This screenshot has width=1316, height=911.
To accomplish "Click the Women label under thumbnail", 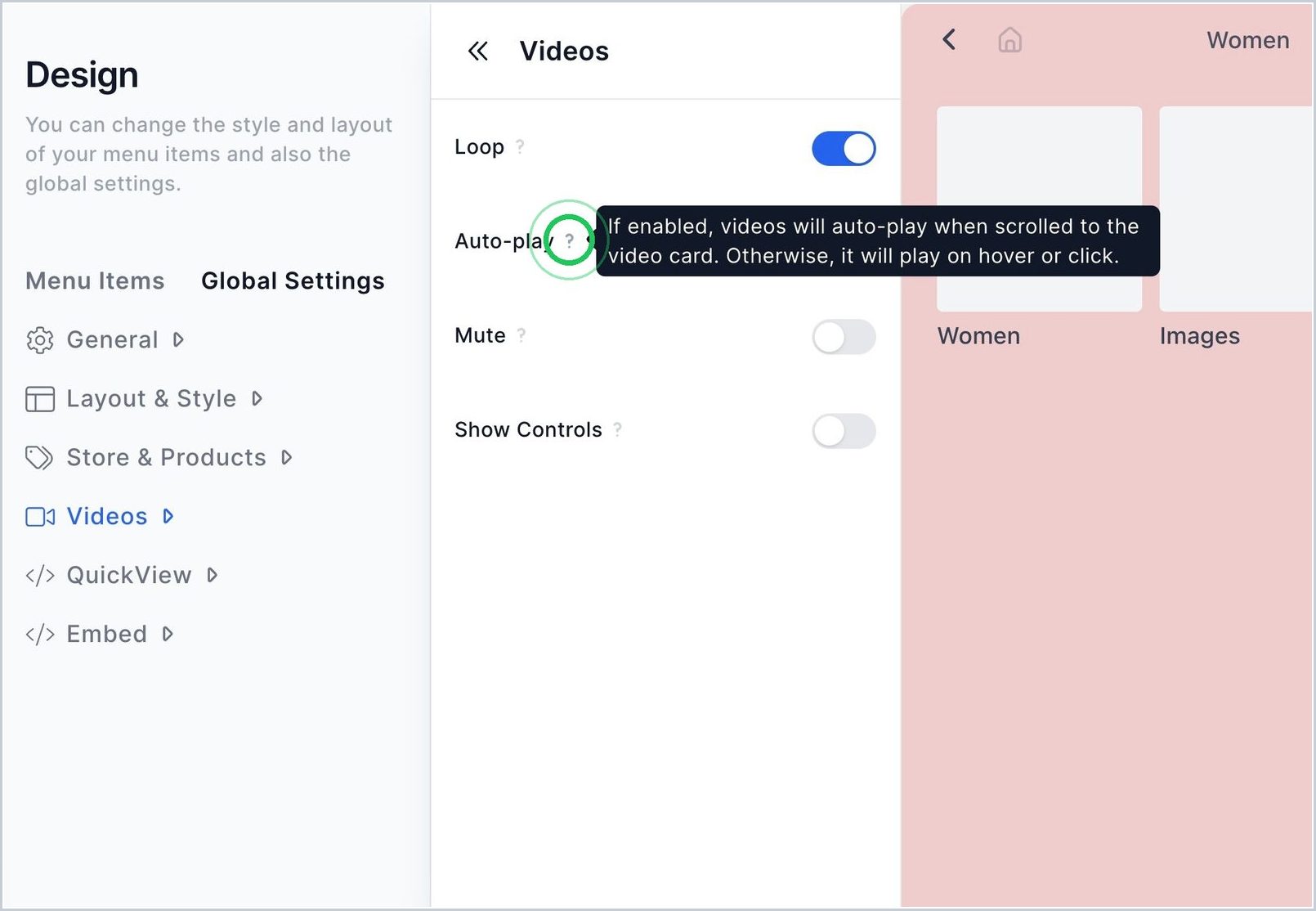I will 978,336.
